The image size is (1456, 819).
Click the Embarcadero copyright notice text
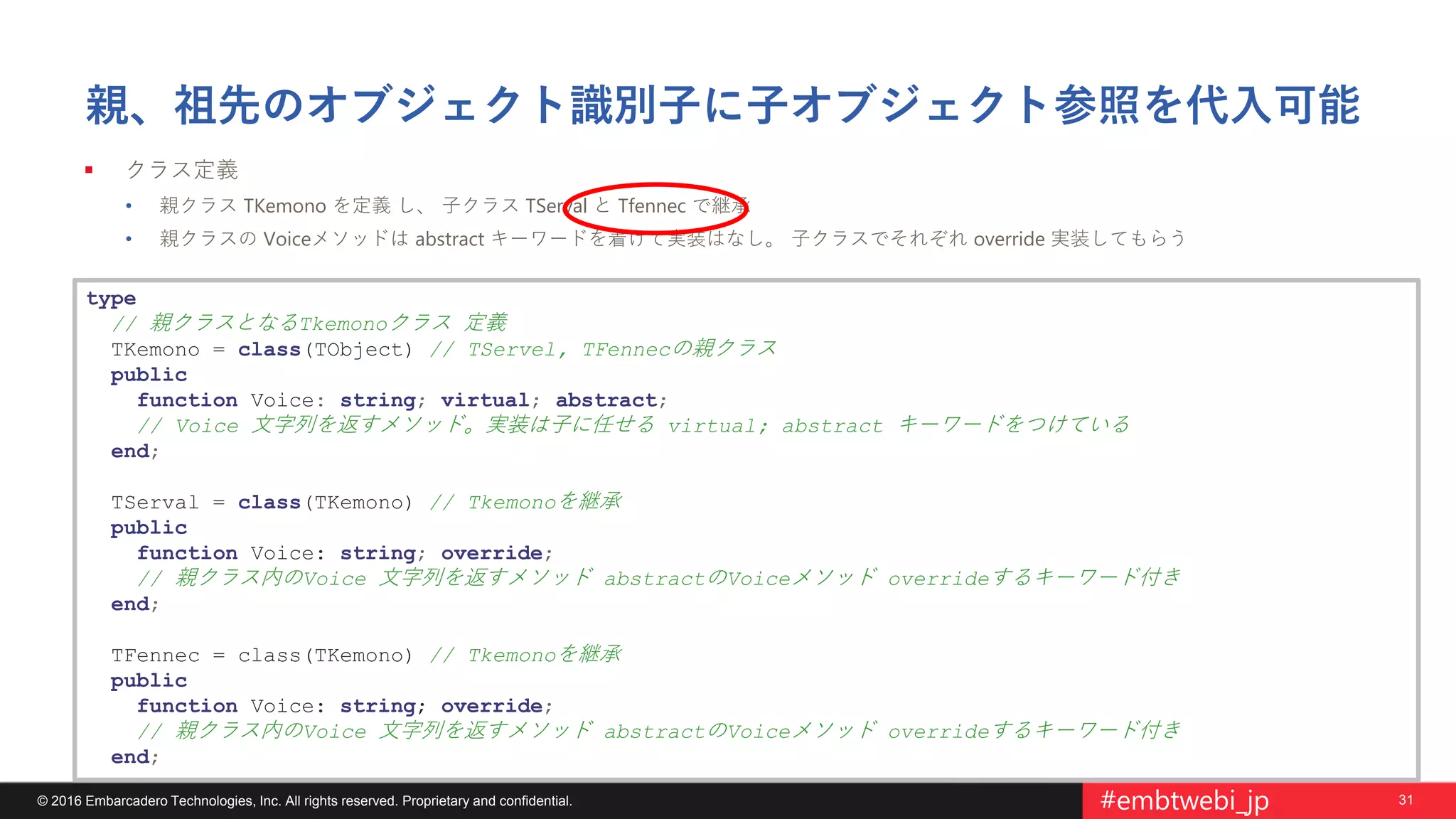coord(304,801)
